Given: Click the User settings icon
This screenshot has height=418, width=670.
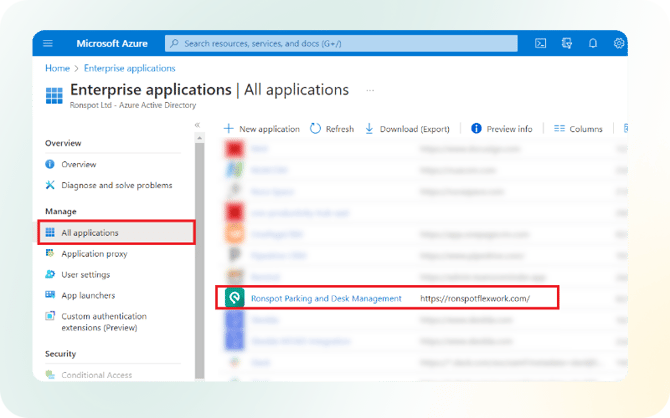Looking at the screenshot, I should 50,274.
